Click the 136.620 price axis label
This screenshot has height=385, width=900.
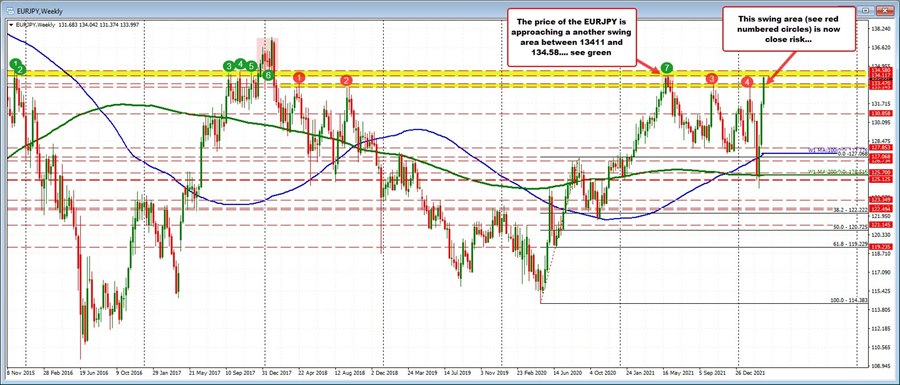882,48
